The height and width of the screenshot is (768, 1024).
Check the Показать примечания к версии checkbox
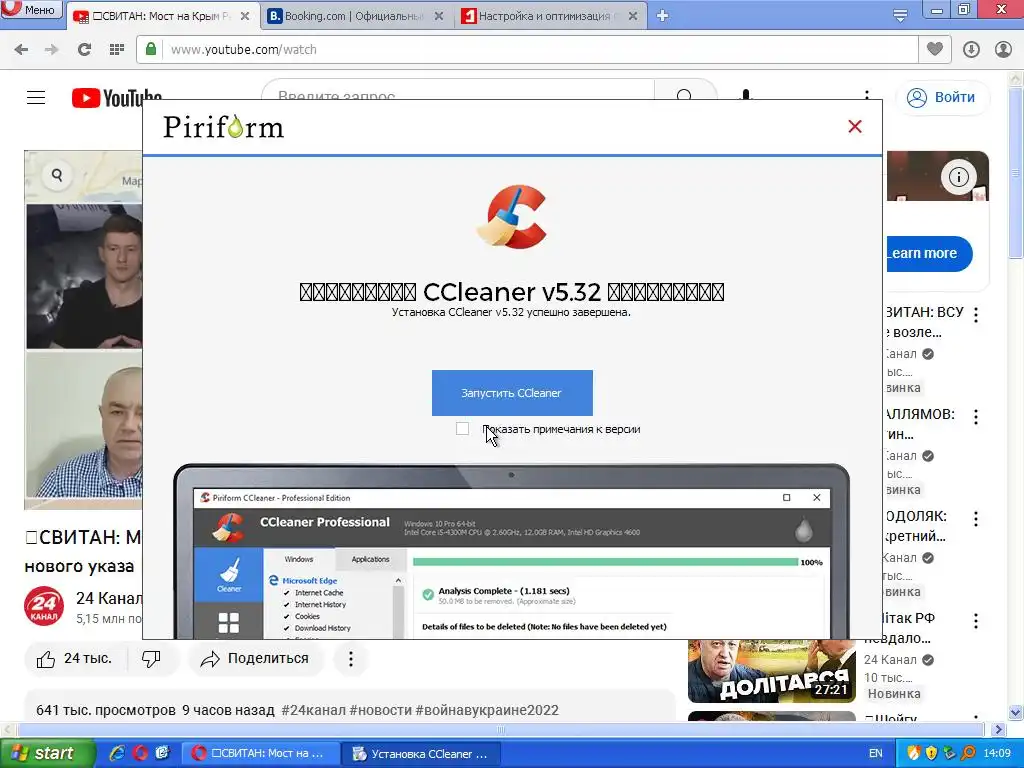(x=462, y=428)
